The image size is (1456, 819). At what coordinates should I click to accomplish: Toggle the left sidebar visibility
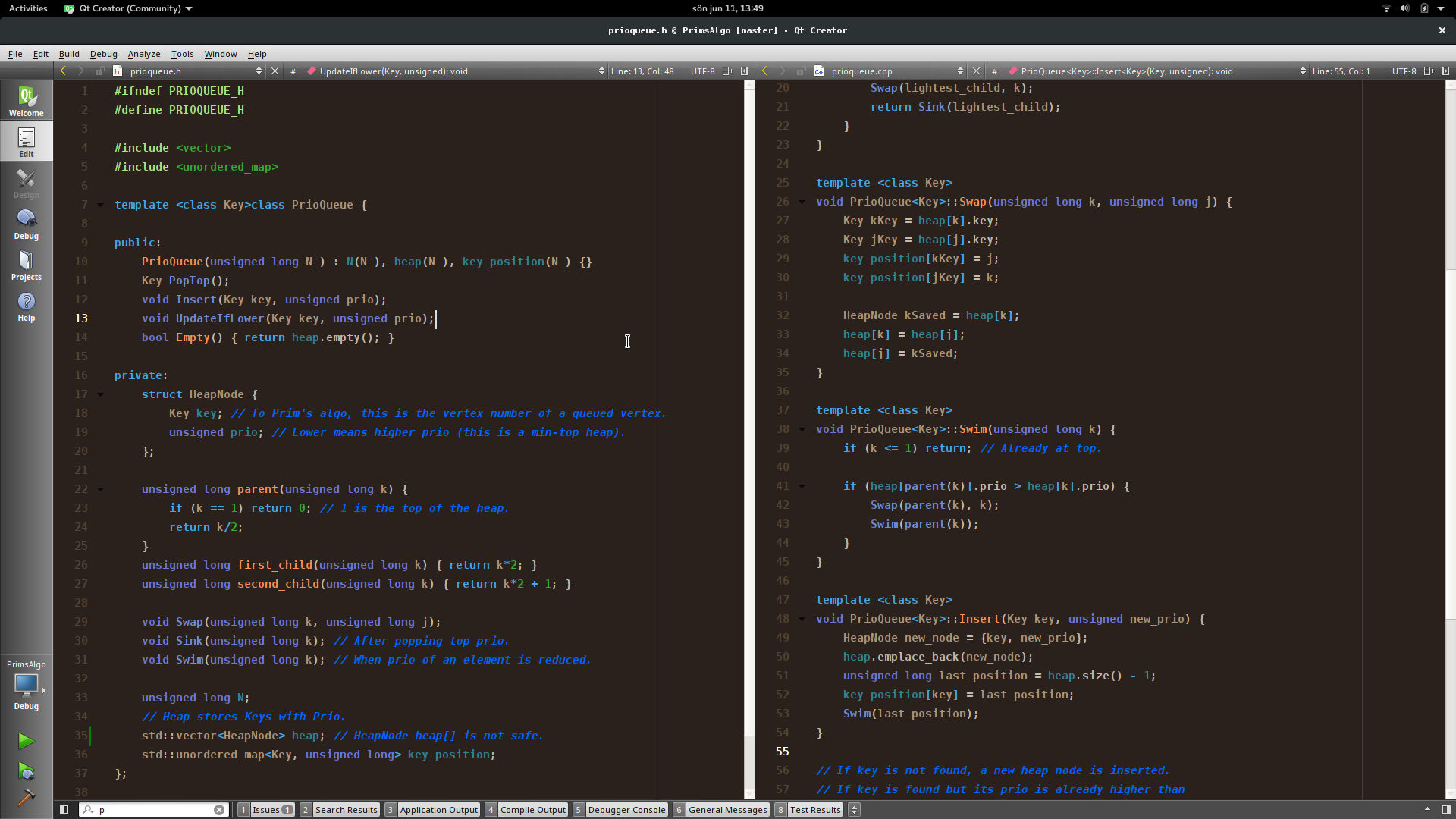64,810
